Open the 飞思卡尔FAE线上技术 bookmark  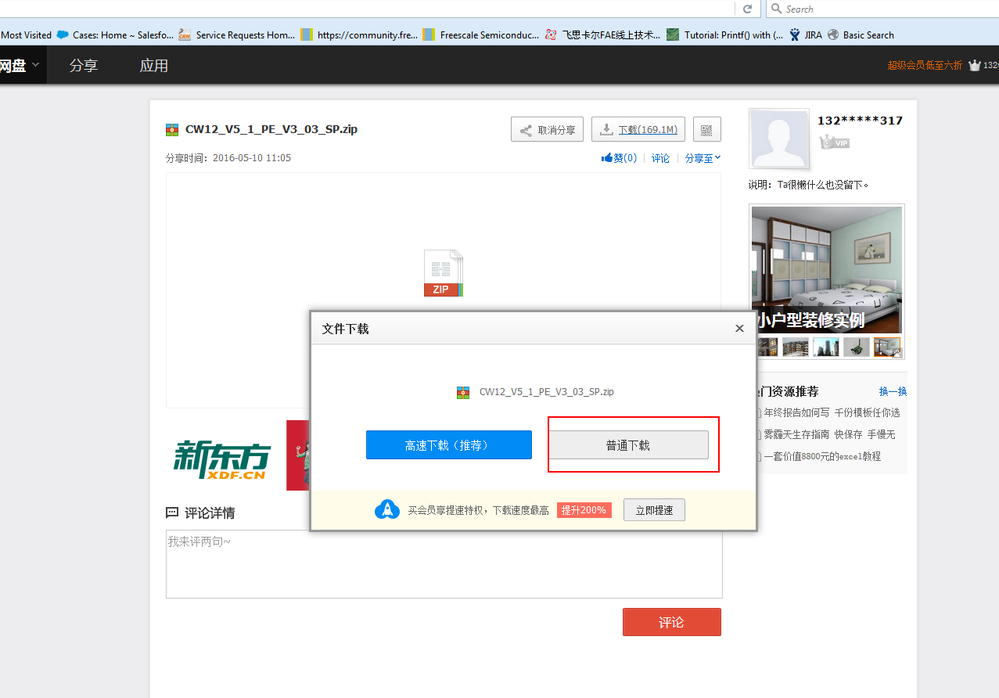(603, 35)
